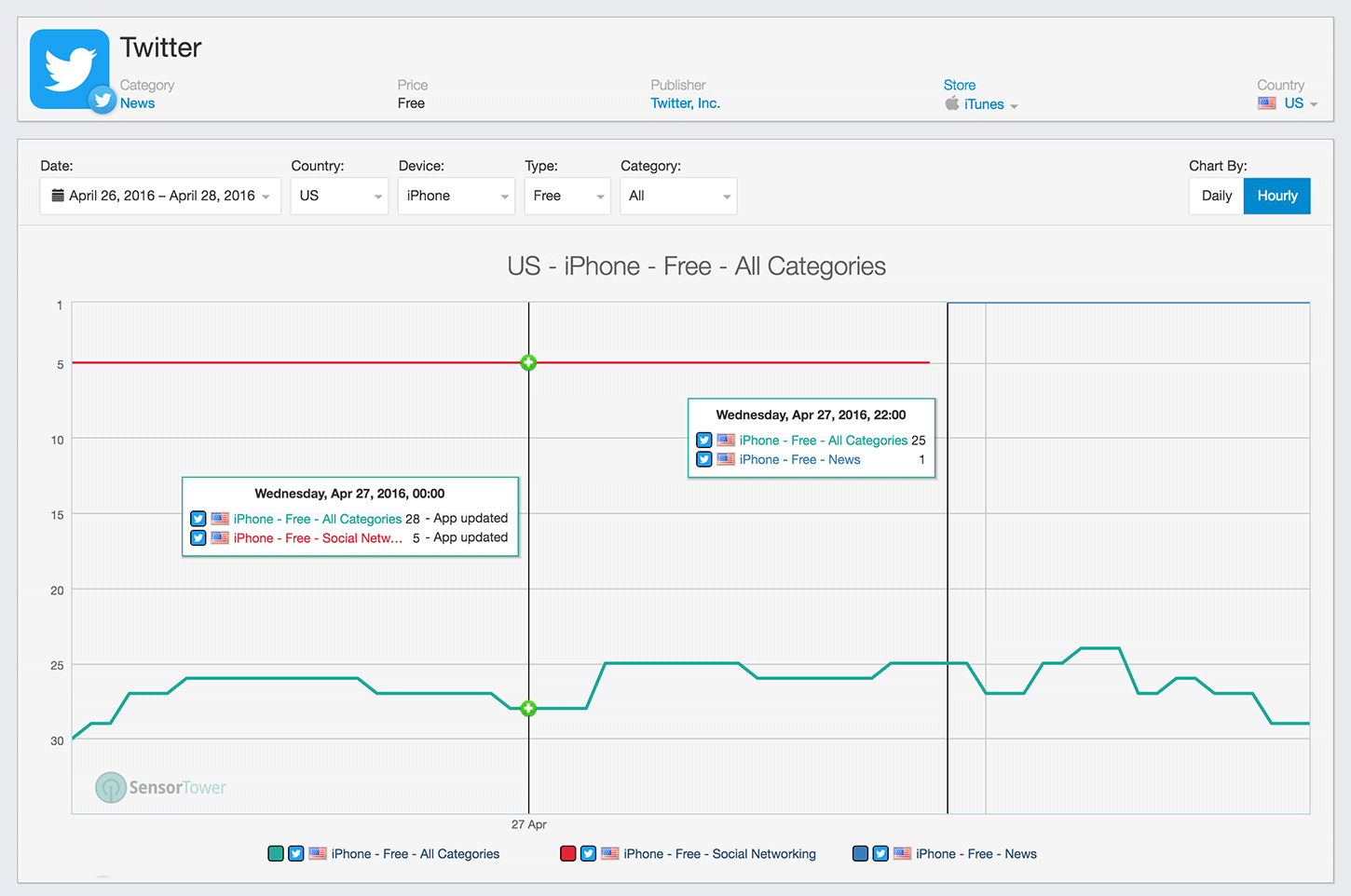Open the Country filter dropdown showing US
This screenshot has width=1351, height=896.
(339, 196)
